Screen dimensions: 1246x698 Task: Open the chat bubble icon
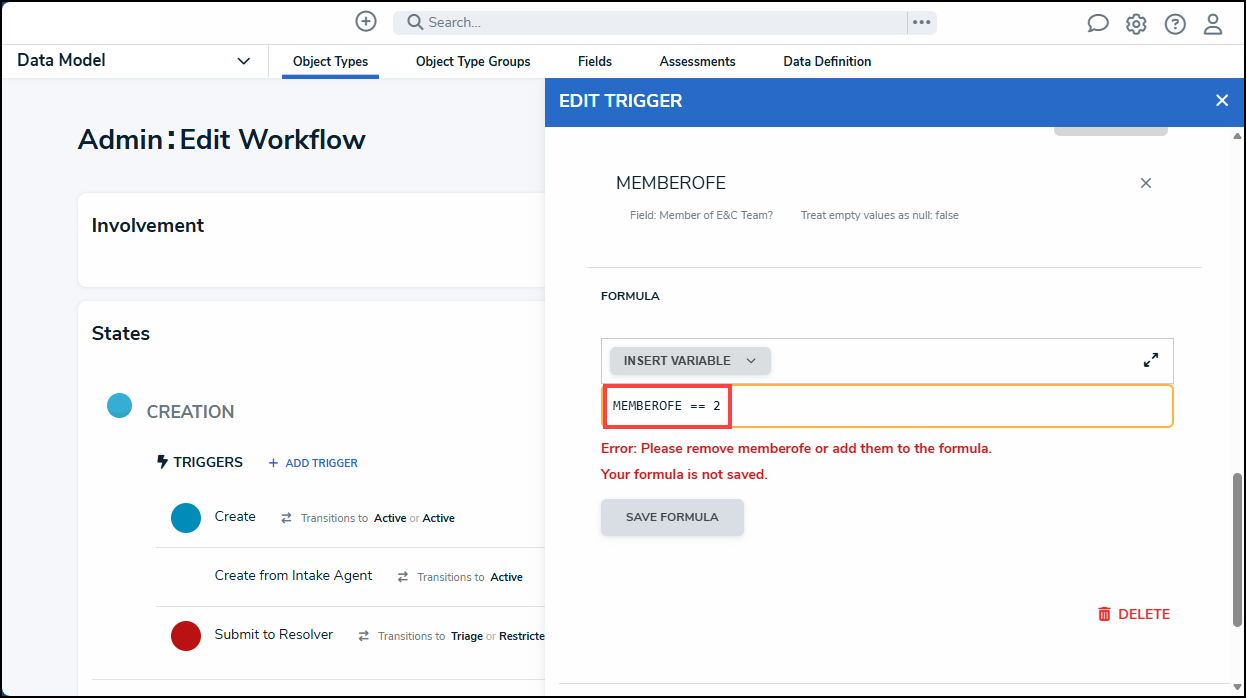pyautogui.click(x=1098, y=24)
